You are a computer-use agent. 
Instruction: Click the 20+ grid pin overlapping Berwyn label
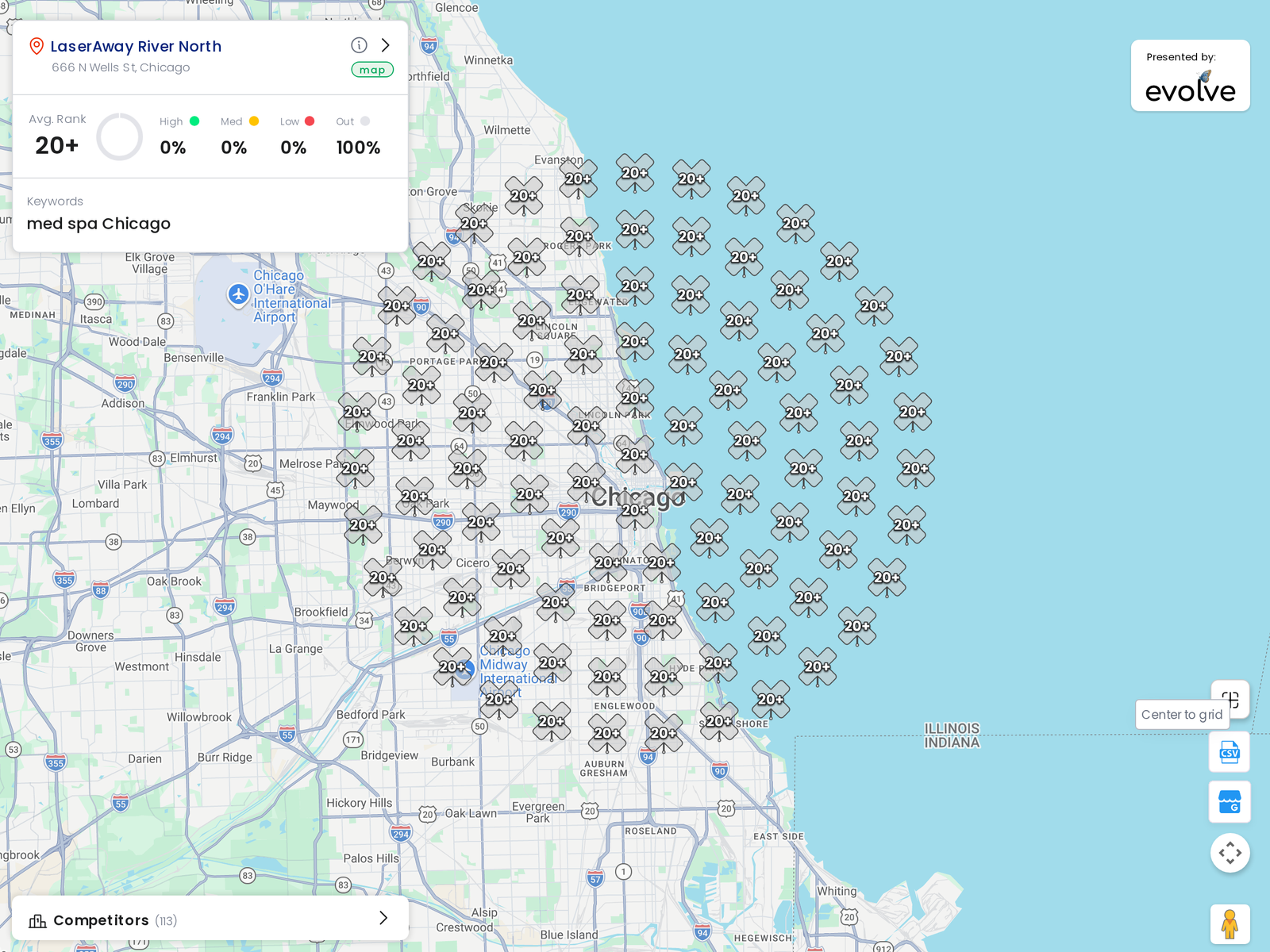tap(383, 578)
